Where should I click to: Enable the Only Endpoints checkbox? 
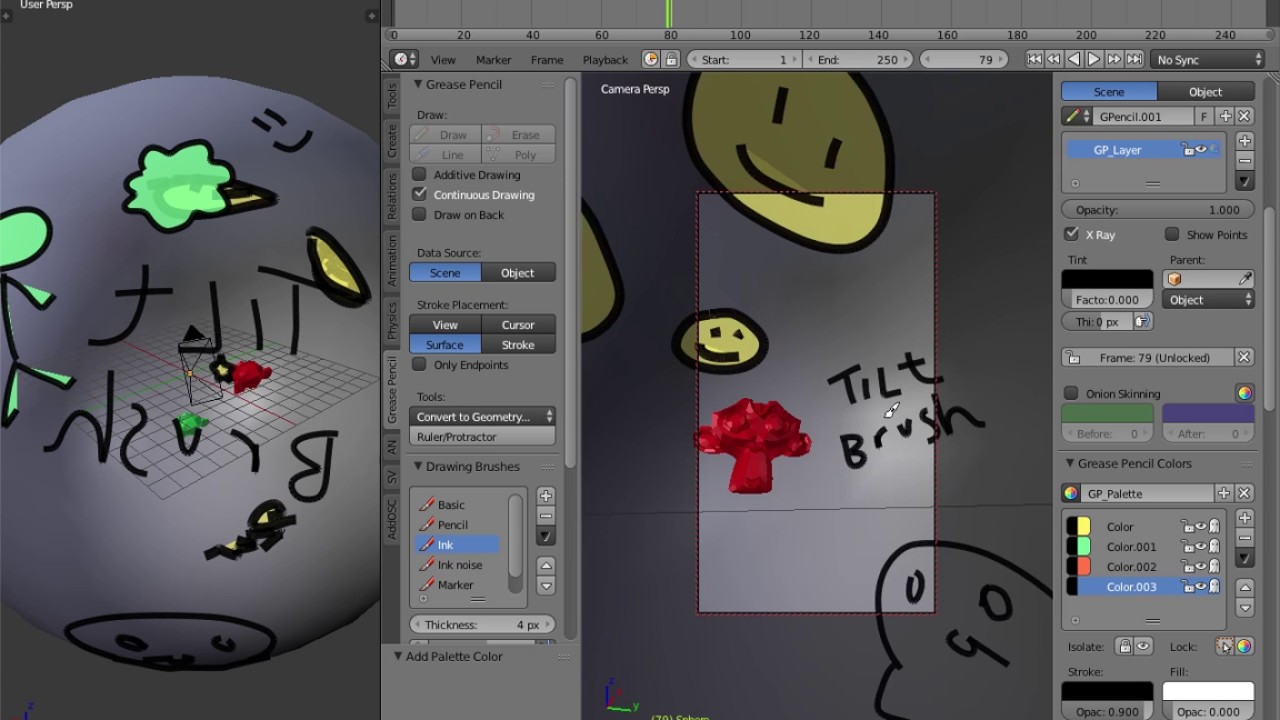tap(419, 364)
